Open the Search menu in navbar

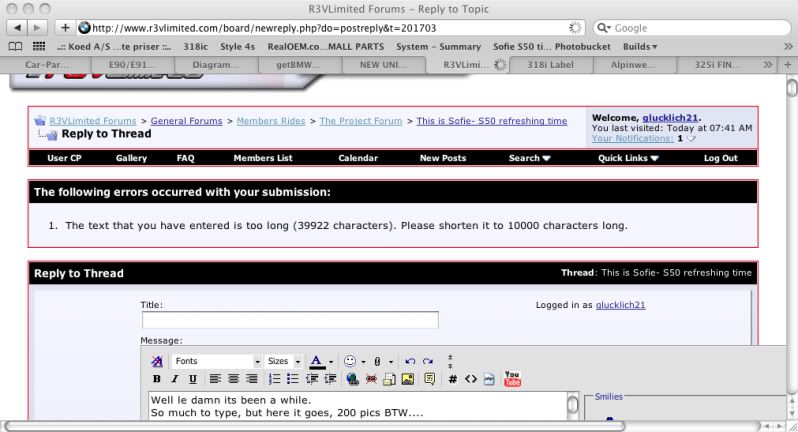pos(529,158)
